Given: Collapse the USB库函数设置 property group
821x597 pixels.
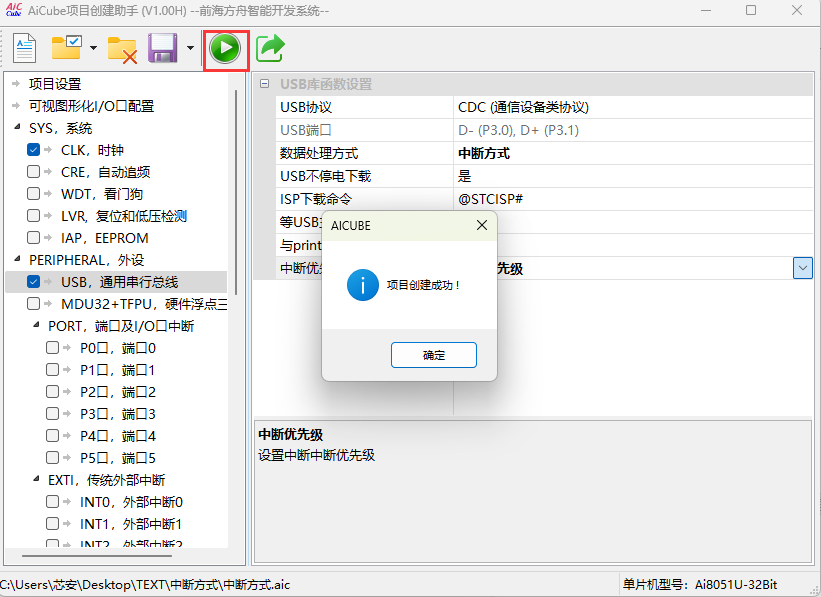Looking at the screenshot, I should tap(264, 84).
